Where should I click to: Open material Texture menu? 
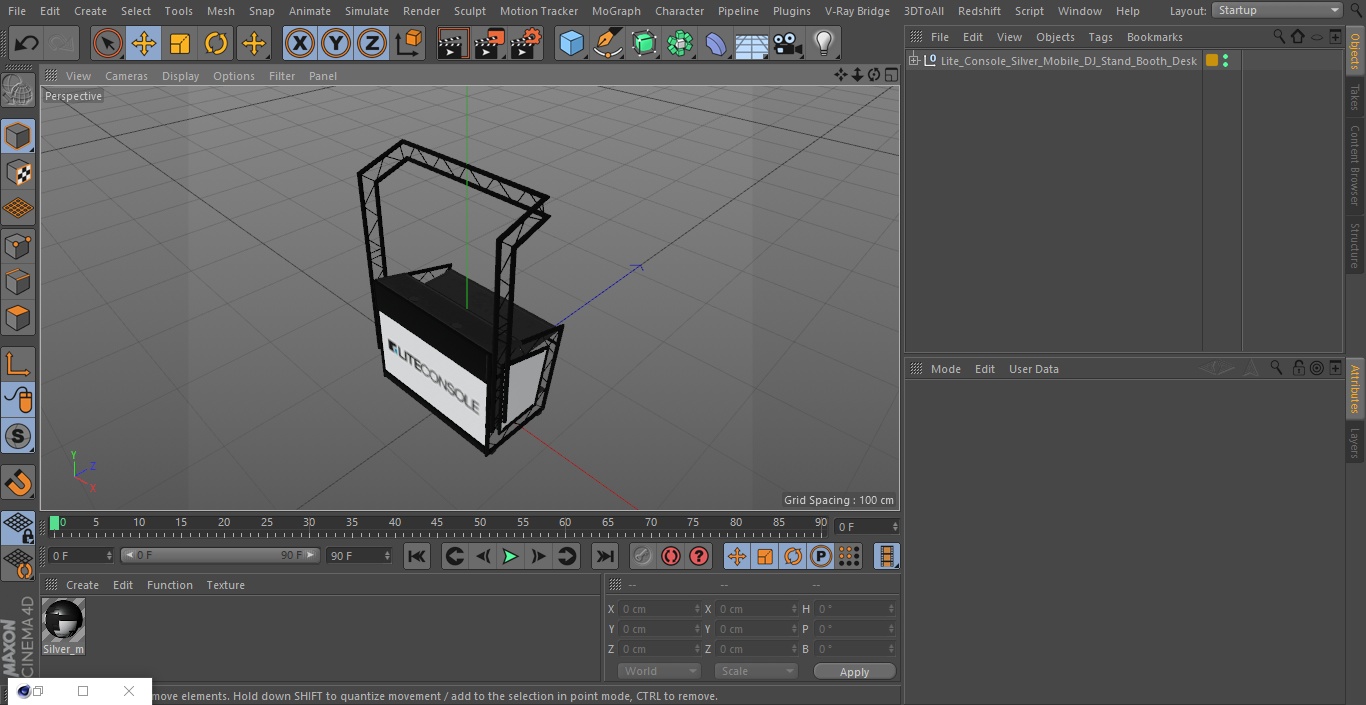click(x=225, y=585)
